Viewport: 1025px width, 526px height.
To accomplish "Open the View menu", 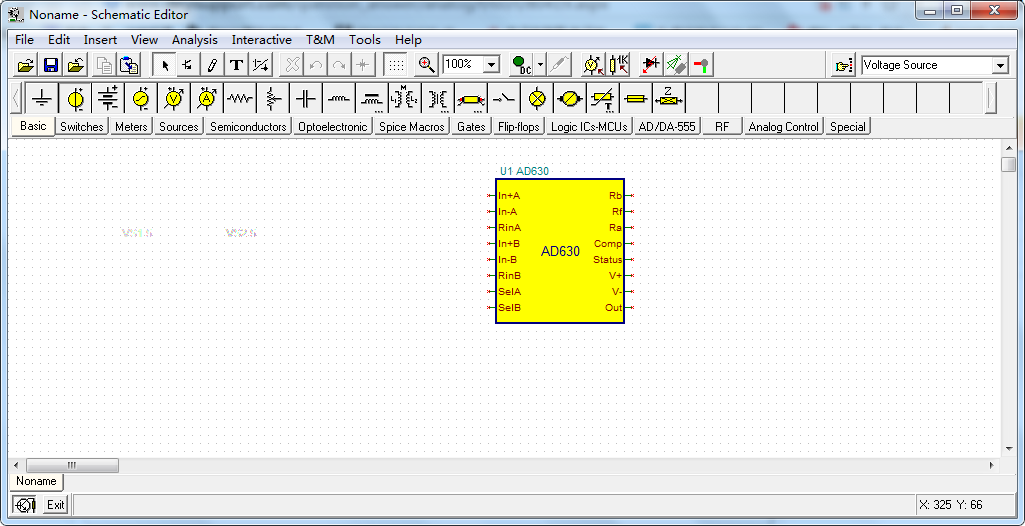I will [x=144, y=40].
